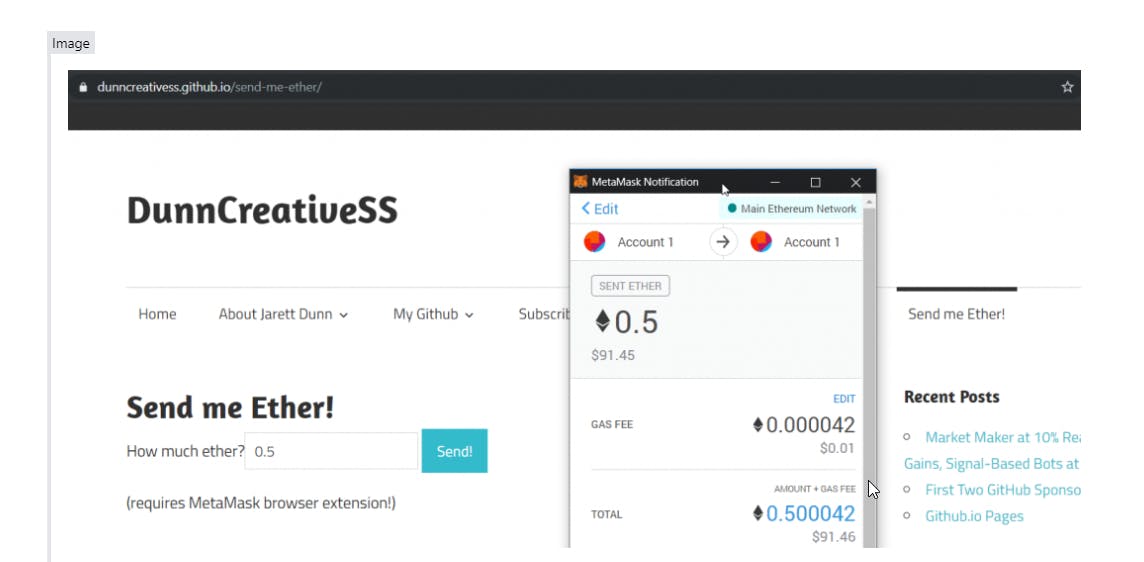
Task: Click the How much ether input field
Action: [331, 451]
